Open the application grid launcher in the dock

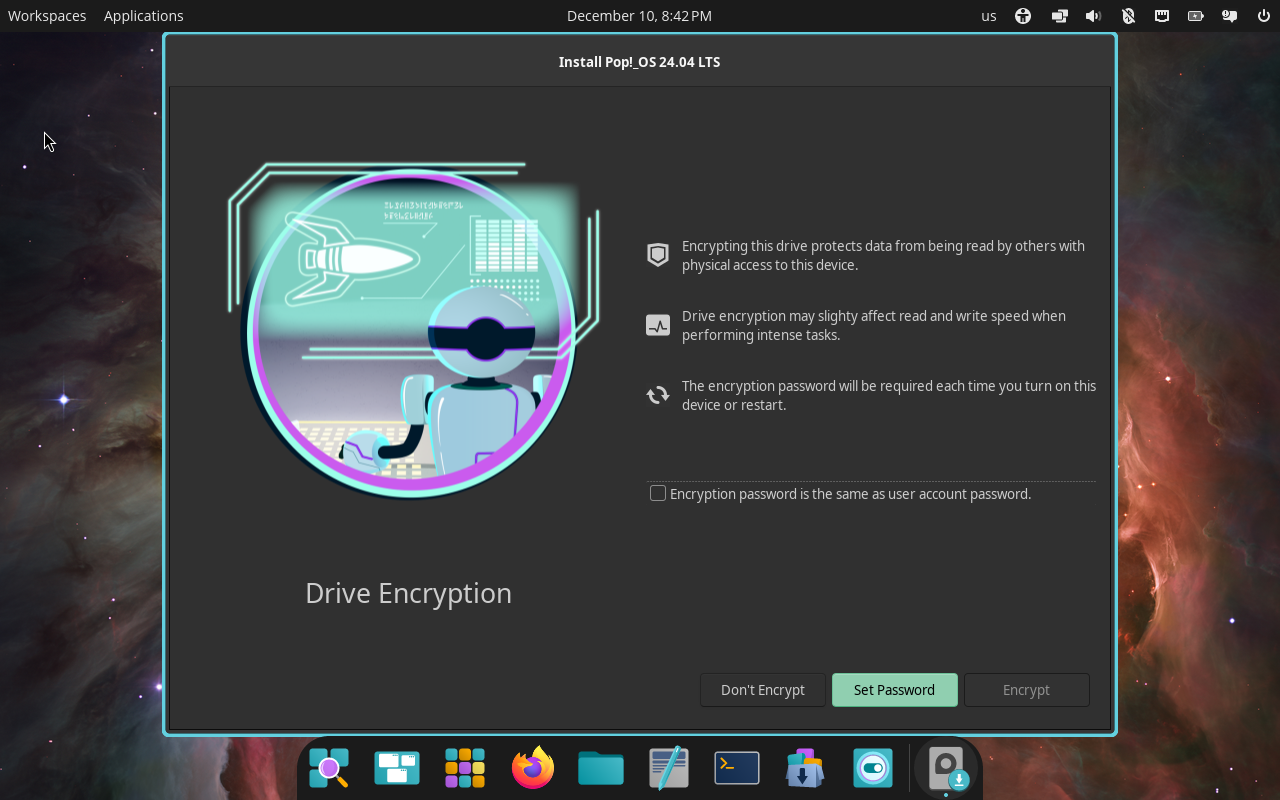pos(464,768)
